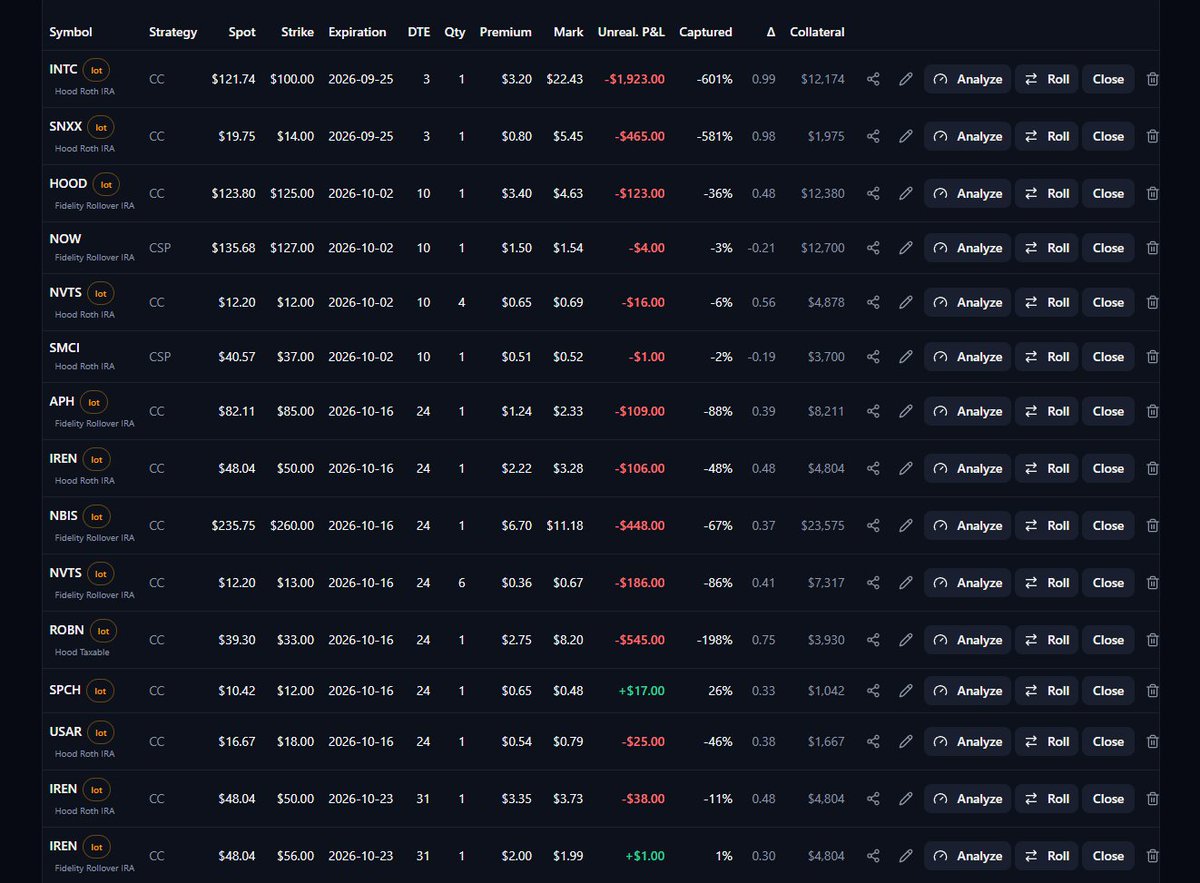Click Close for the APH position
Image resolution: width=1200 pixels, height=883 pixels.
[1108, 411]
